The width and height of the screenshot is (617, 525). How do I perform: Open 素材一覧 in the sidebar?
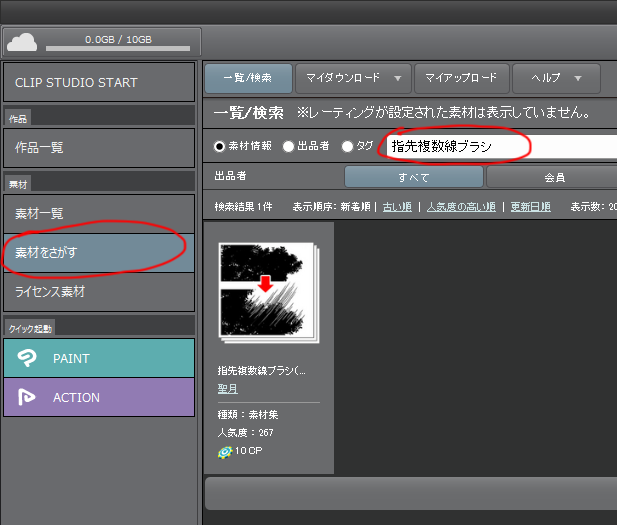(x=99, y=213)
